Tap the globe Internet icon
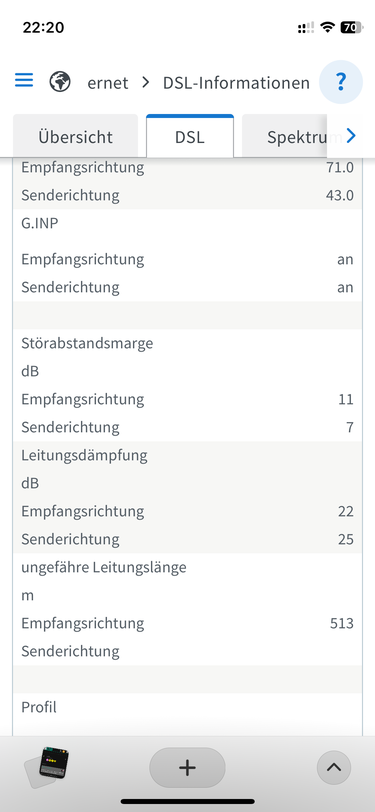Screen dimensions: 375x812 pyautogui.click(x=60, y=82)
